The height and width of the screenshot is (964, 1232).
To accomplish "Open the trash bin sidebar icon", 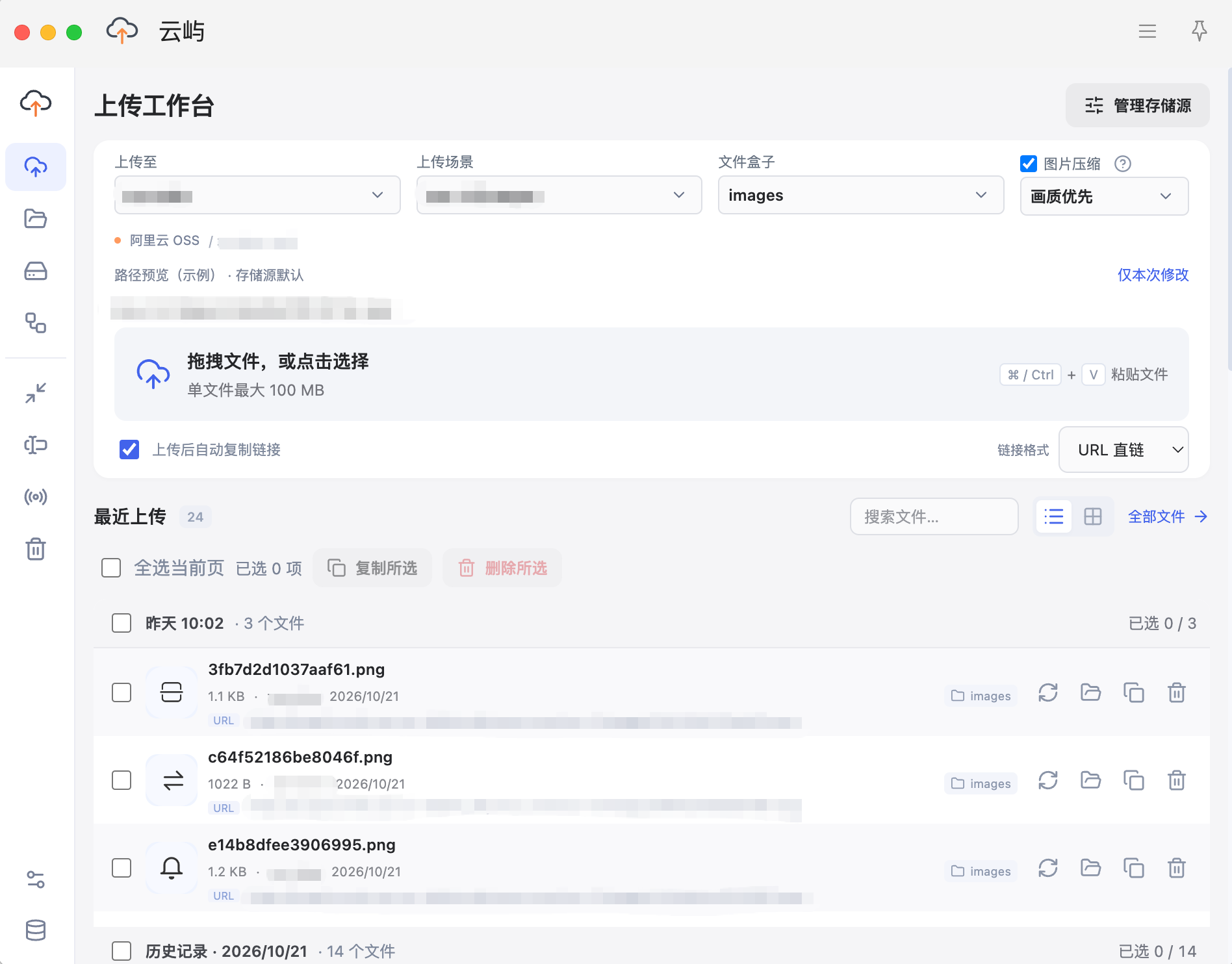I will (36, 549).
